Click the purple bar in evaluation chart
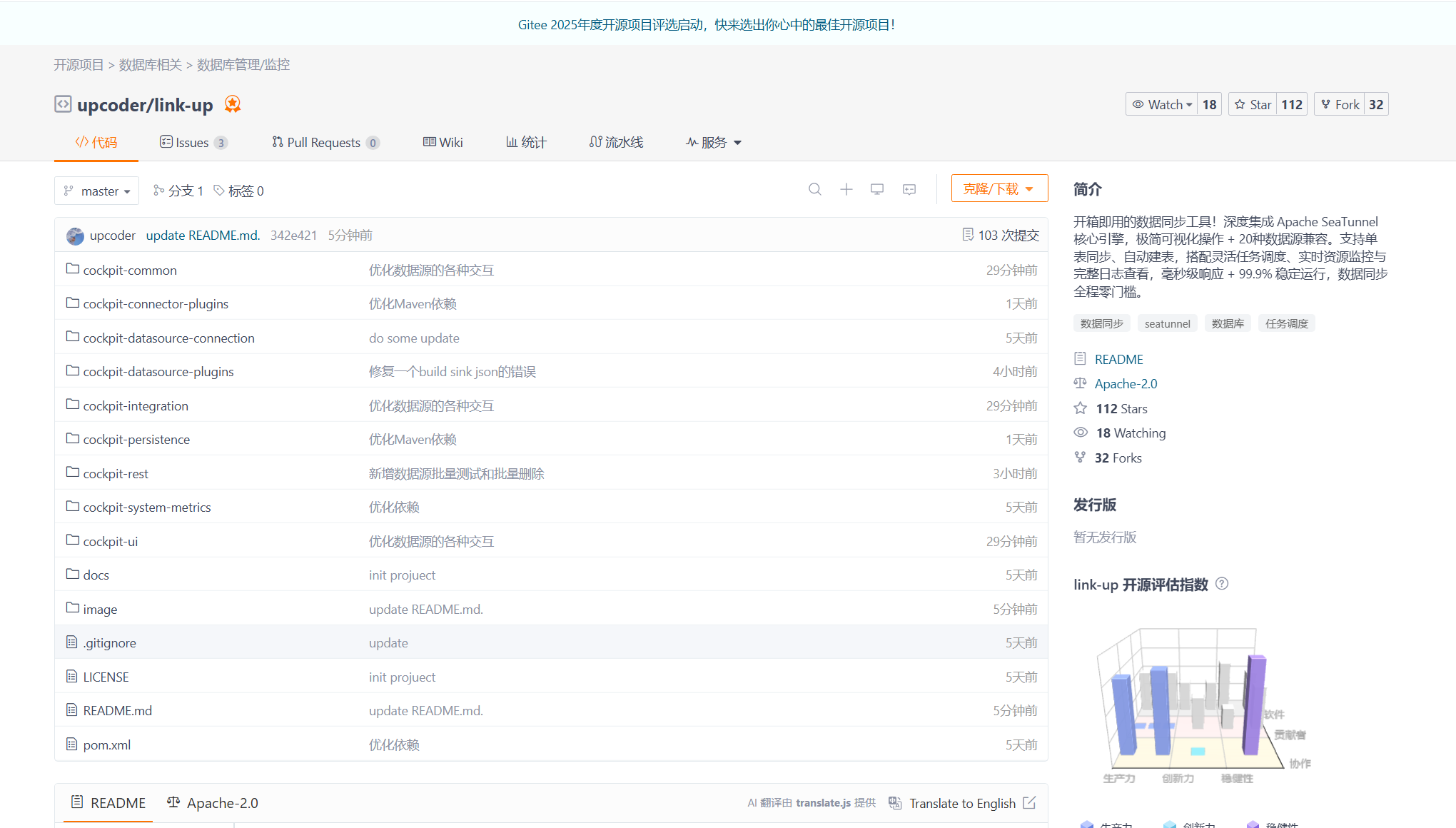The height and width of the screenshot is (828, 1456). (x=1254, y=703)
